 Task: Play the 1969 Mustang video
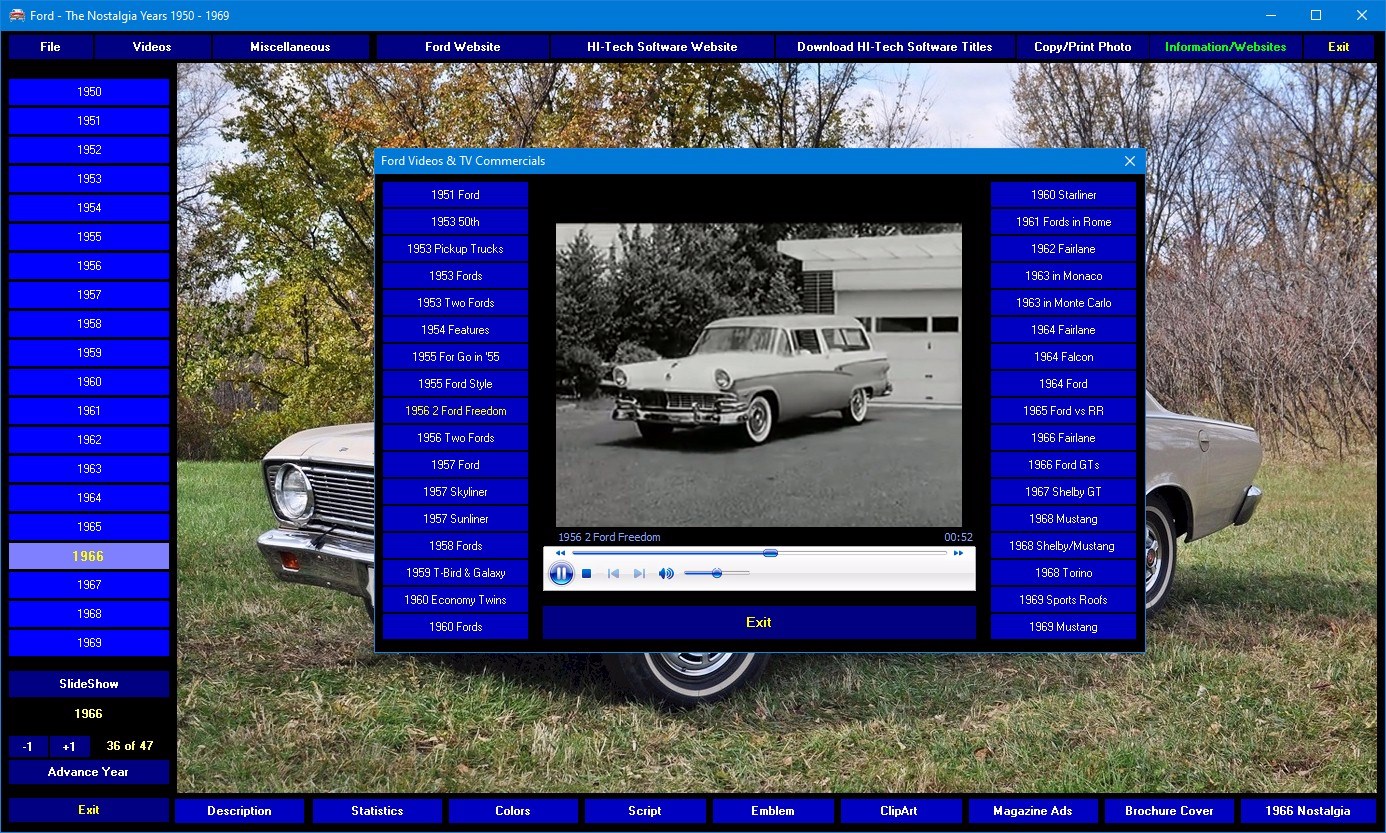tap(1063, 627)
